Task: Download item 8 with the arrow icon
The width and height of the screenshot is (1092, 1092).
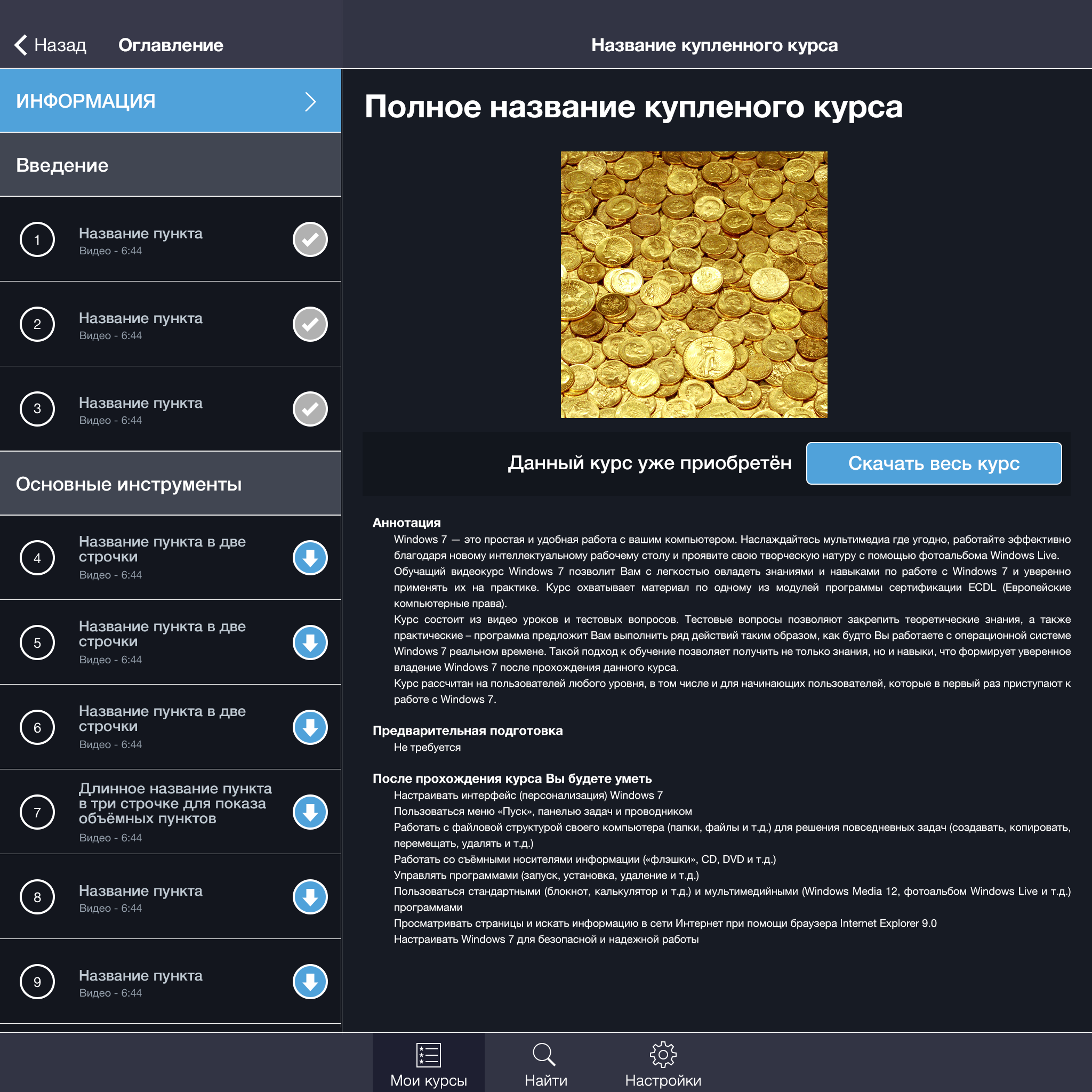Action: point(310,897)
